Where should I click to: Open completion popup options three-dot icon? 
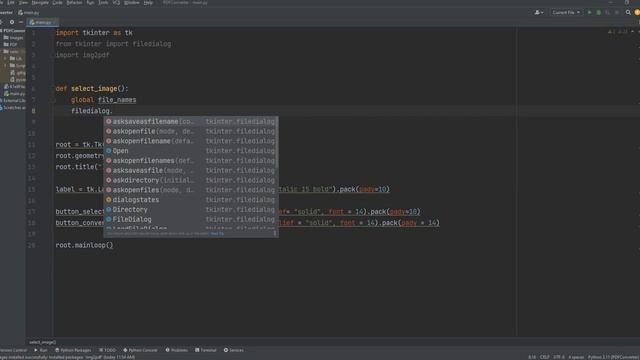tap(275, 234)
